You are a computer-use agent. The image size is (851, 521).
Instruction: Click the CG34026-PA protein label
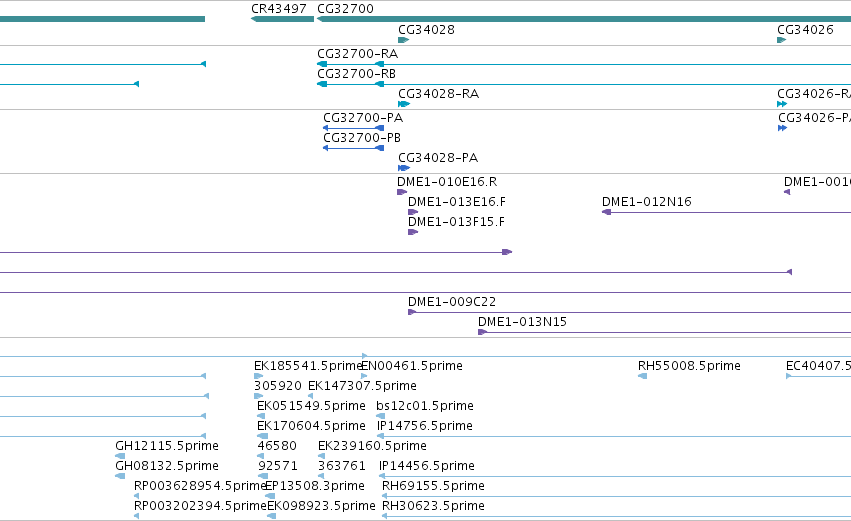pyautogui.click(x=814, y=118)
